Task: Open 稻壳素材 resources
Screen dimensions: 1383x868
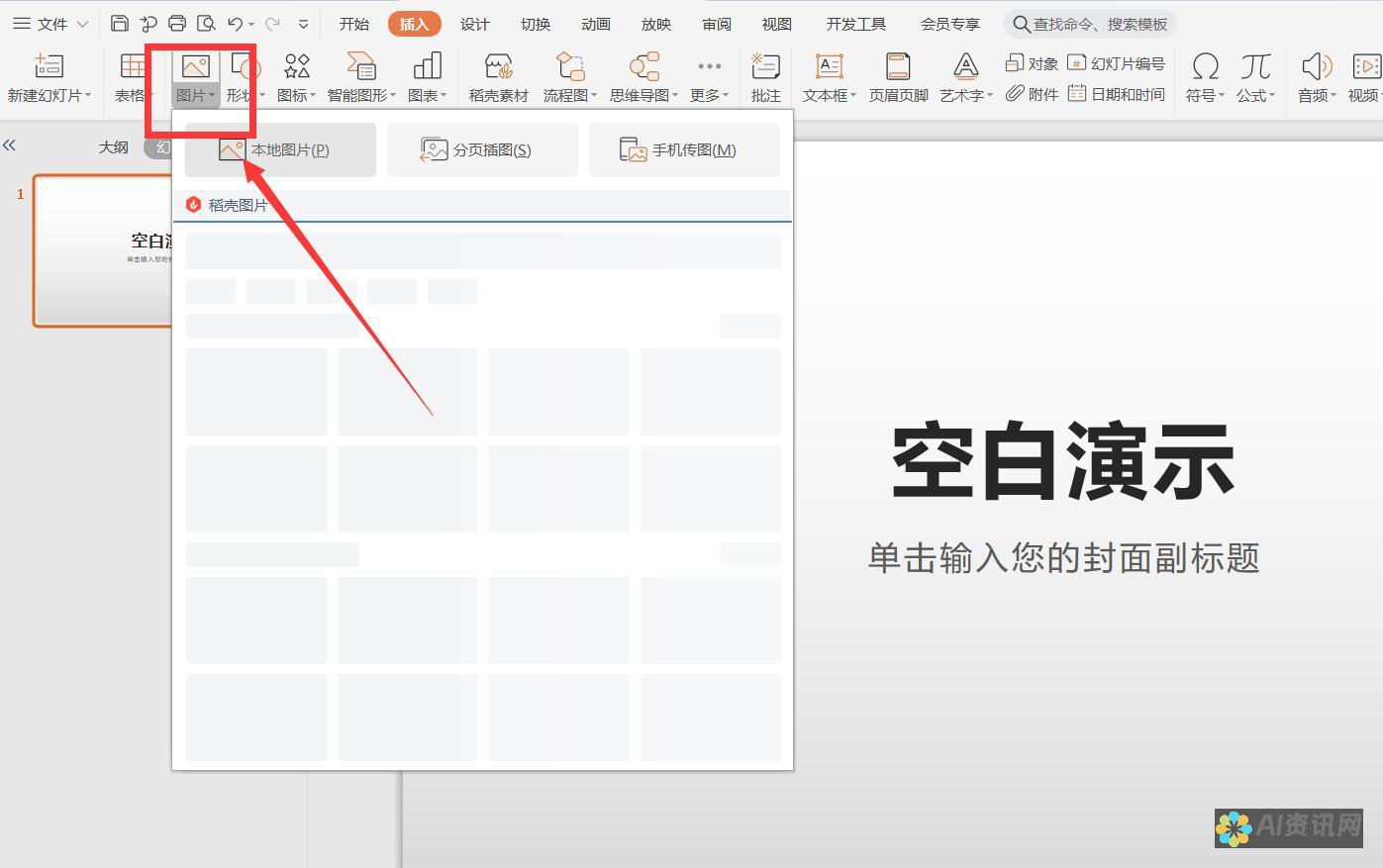Action: coord(498,78)
